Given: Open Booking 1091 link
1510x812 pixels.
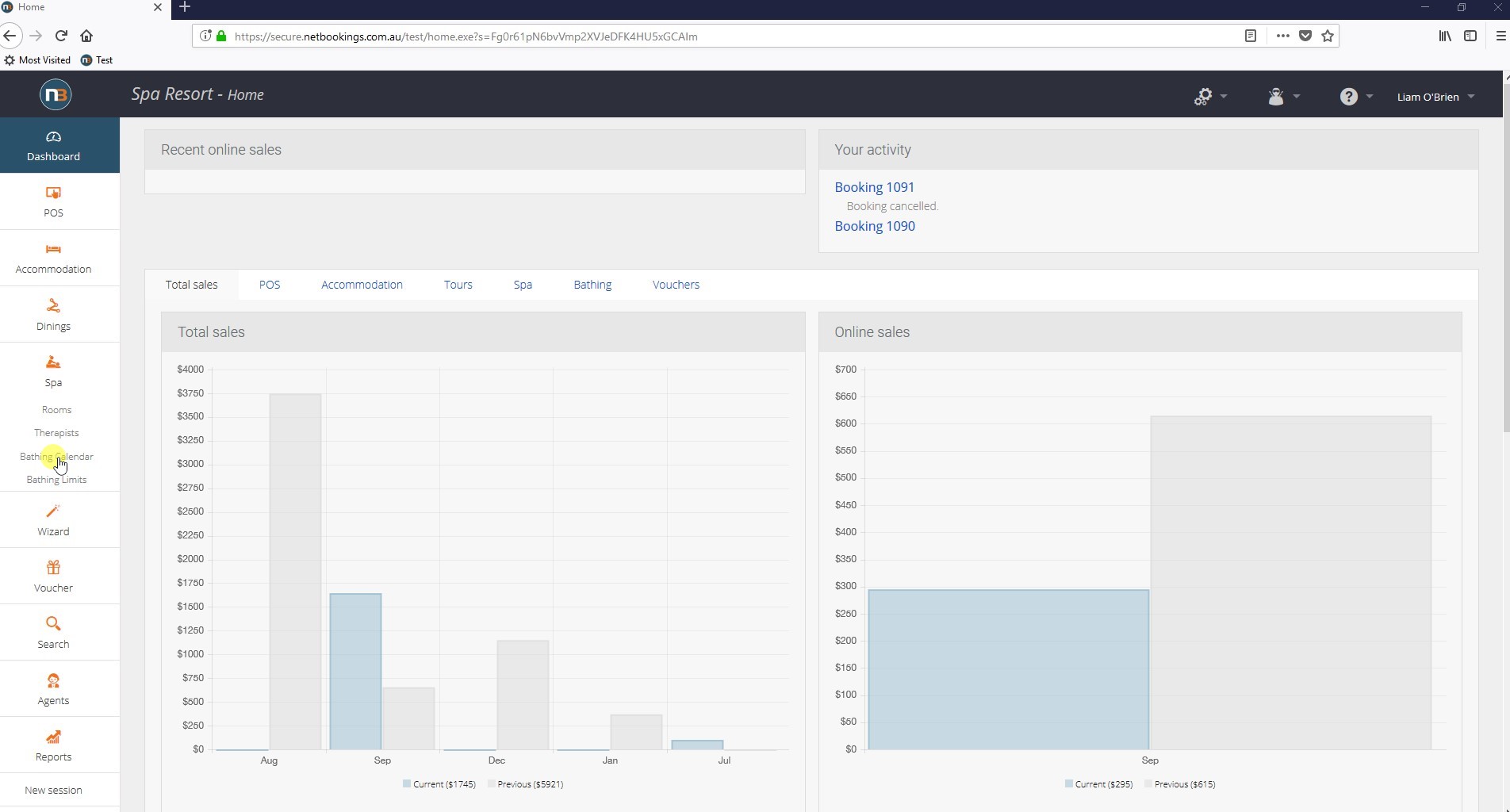Looking at the screenshot, I should pos(874,187).
